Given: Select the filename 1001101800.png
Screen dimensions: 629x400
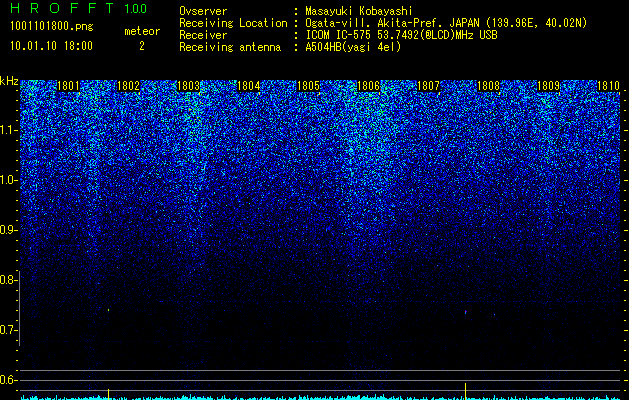Looking at the screenshot, I should tap(52, 26).
